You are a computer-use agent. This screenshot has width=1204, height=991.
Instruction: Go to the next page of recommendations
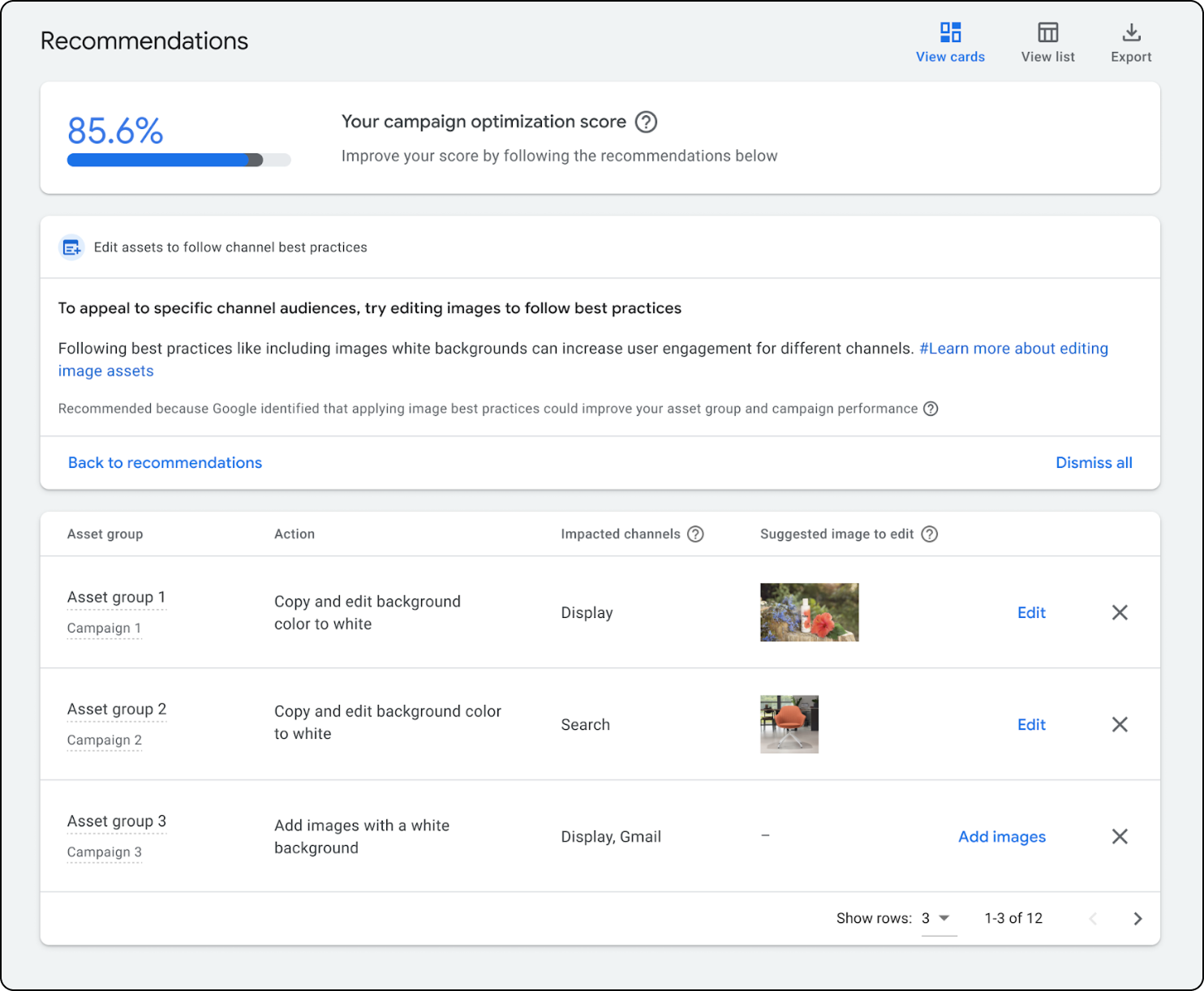1137,918
